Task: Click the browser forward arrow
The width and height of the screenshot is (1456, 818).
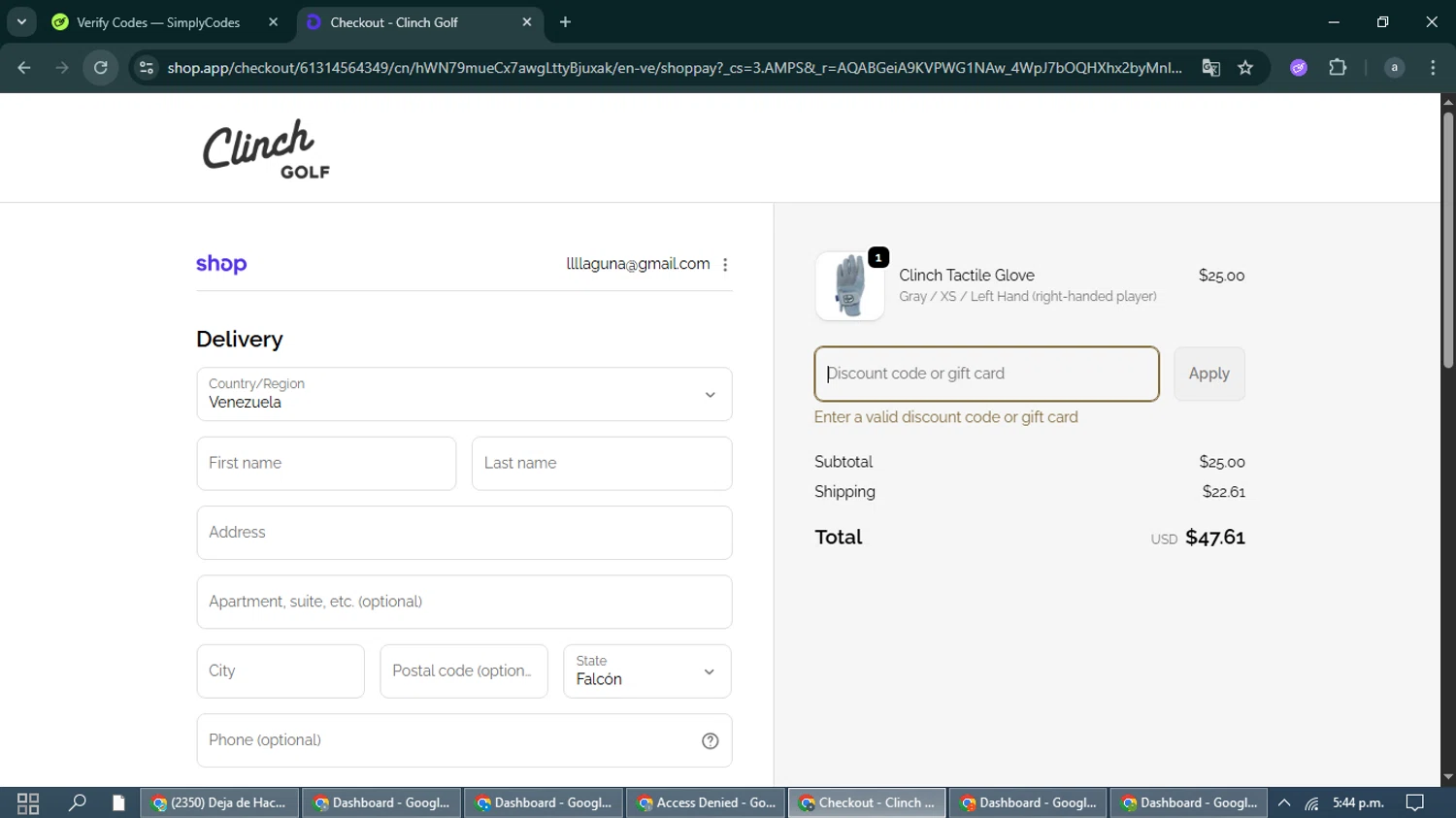Action: [x=62, y=68]
